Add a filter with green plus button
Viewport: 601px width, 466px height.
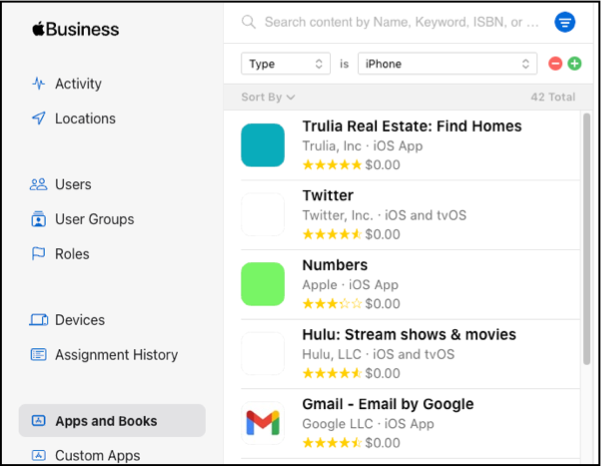pos(574,64)
